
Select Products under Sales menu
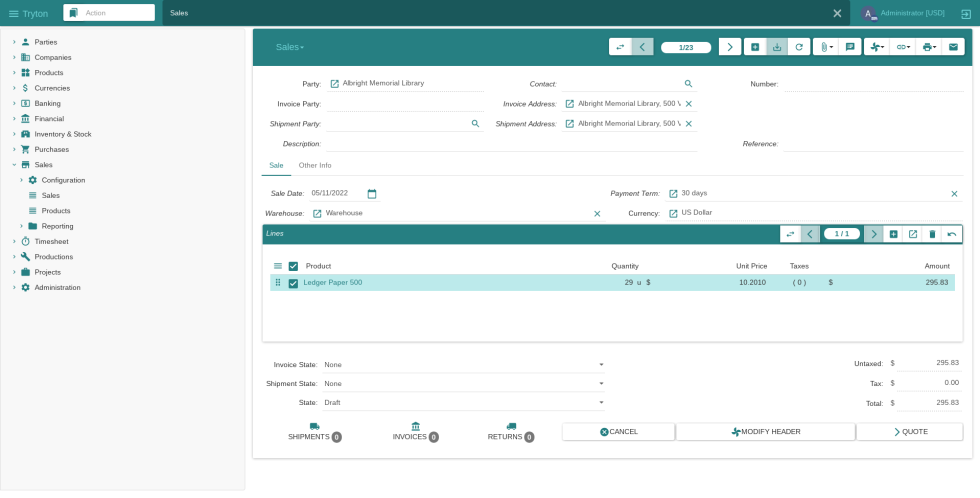[56, 211]
